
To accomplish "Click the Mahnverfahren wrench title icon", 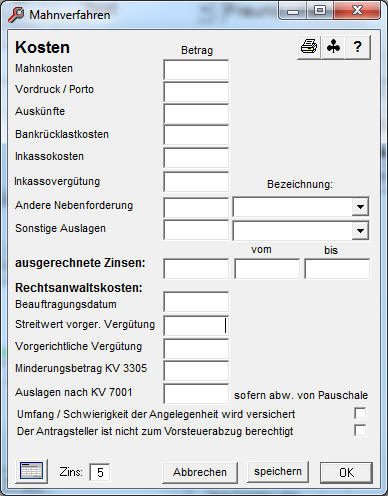I will (16, 15).
